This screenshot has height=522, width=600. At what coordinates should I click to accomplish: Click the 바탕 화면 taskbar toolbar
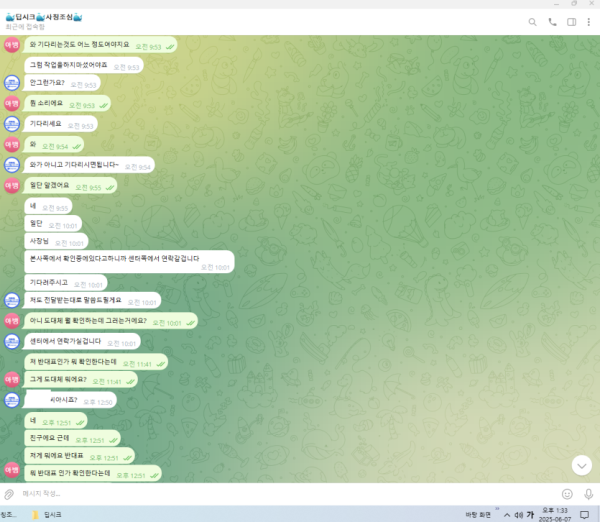(478, 515)
